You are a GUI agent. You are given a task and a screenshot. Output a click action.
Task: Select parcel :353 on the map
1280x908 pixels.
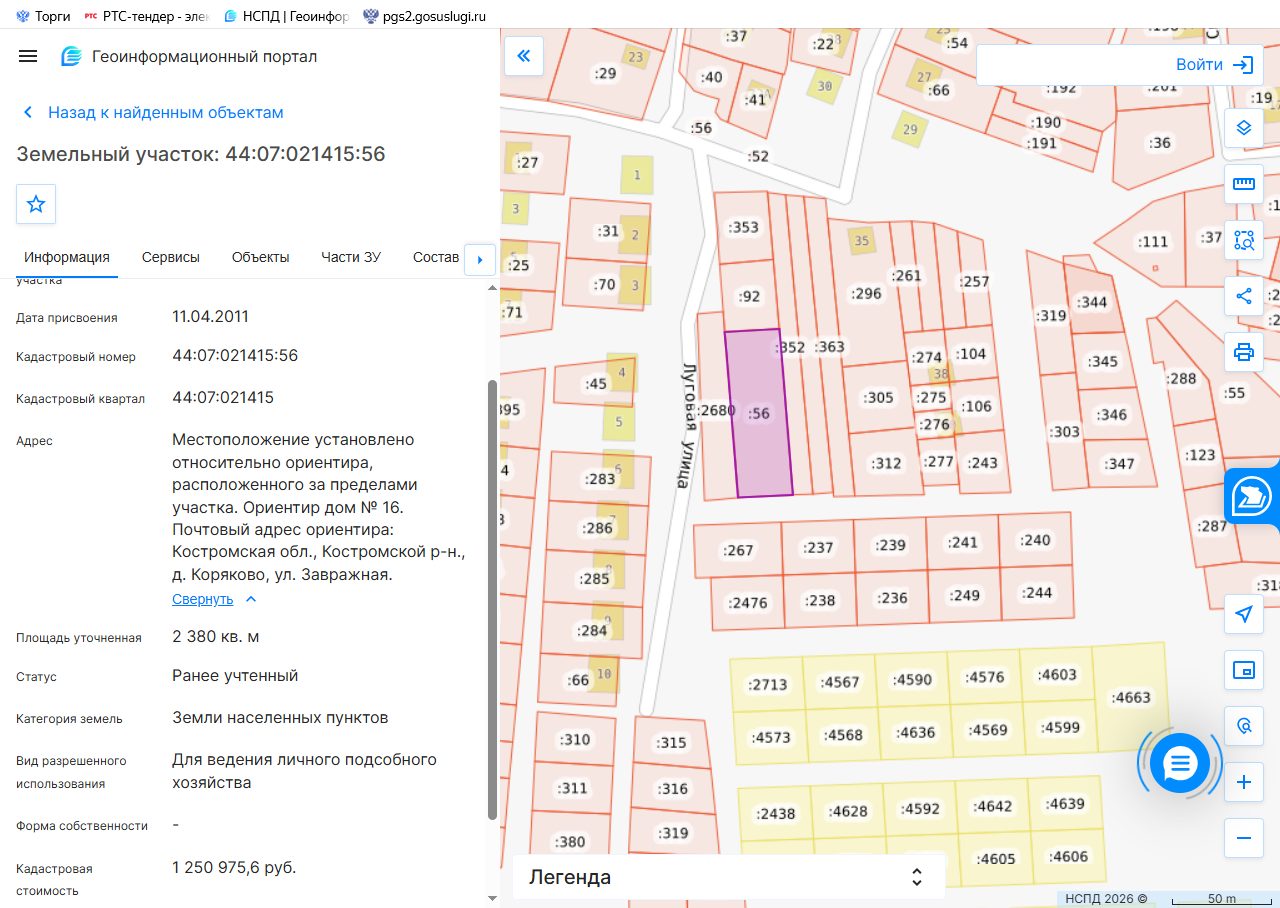coord(742,227)
